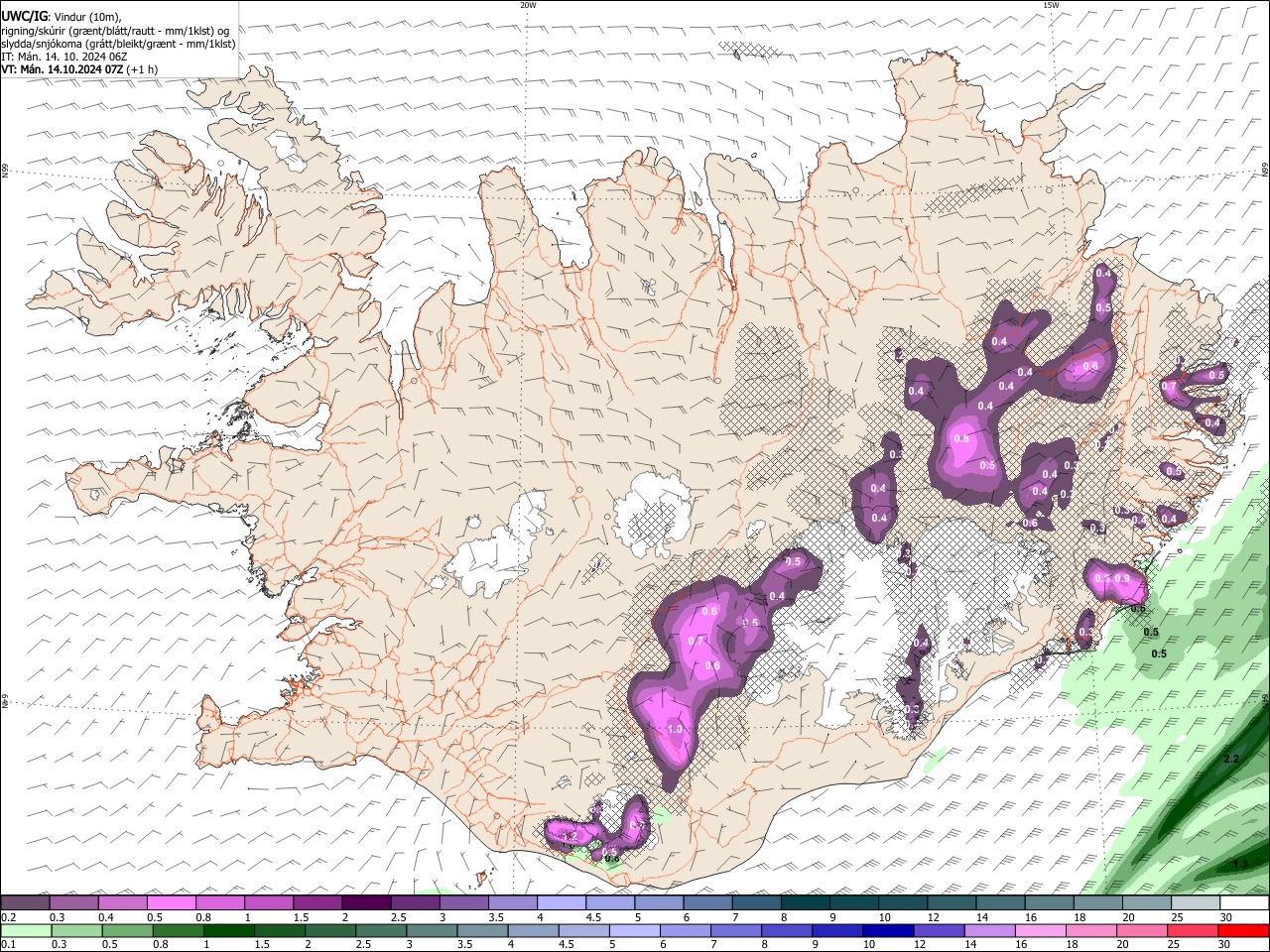The height and width of the screenshot is (952, 1270).
Task: Pick the bright pink 0.5 snow scale swatch
Action: click(x=171, y=902)
